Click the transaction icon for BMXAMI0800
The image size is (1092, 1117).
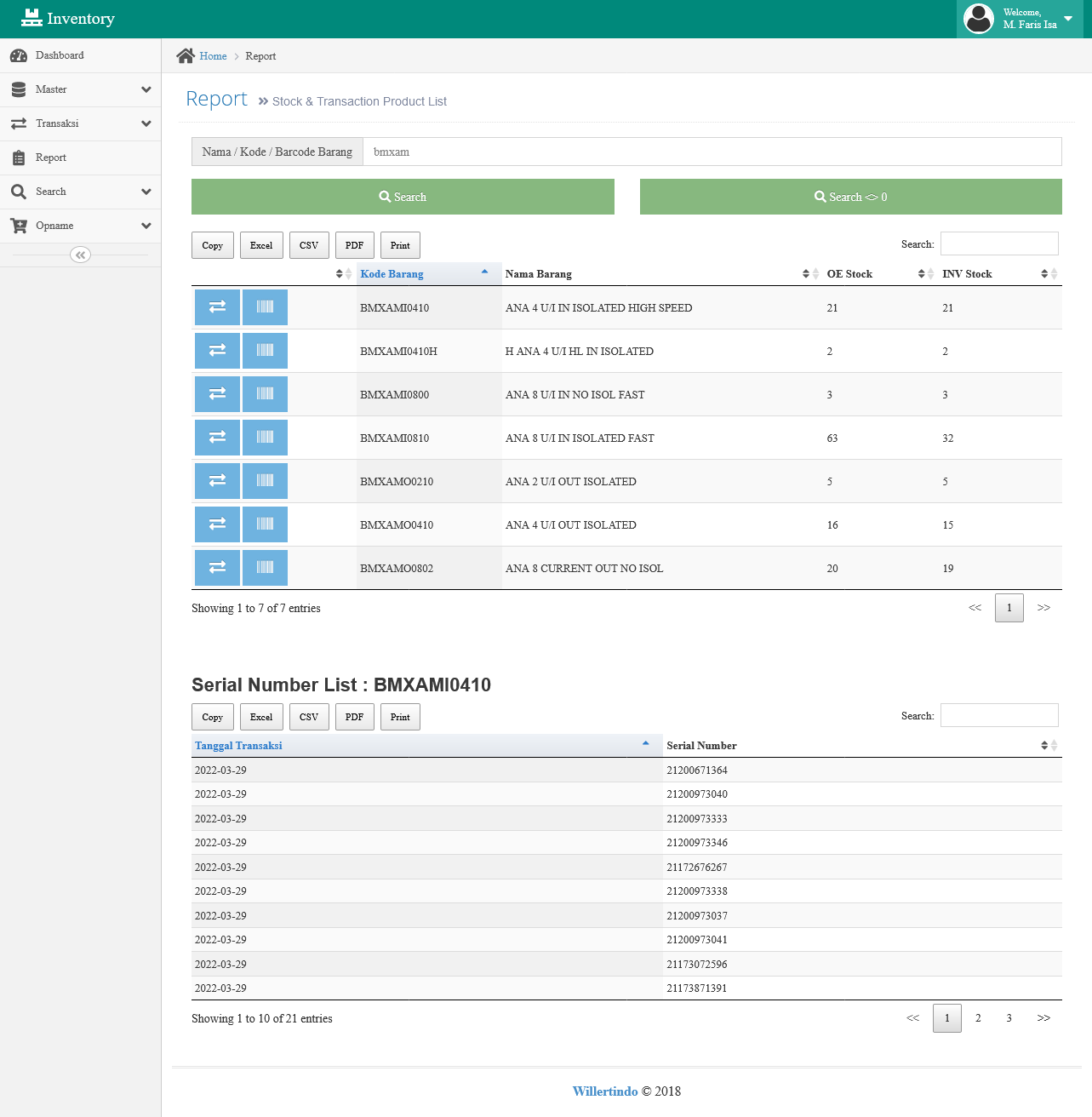[x=217, y=394]
